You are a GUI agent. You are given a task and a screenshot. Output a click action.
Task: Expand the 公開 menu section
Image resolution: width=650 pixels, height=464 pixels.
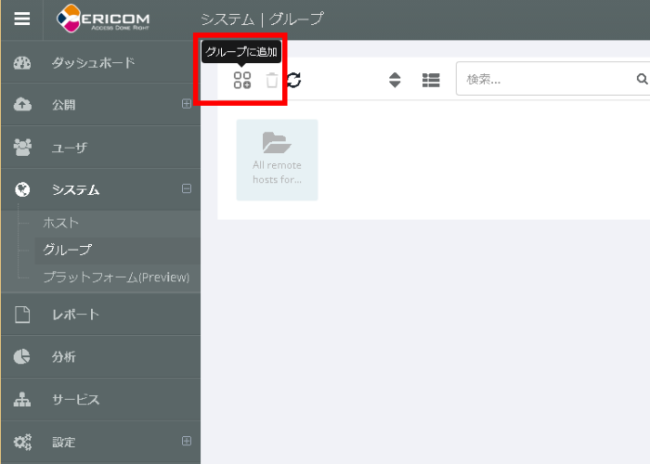186,105
